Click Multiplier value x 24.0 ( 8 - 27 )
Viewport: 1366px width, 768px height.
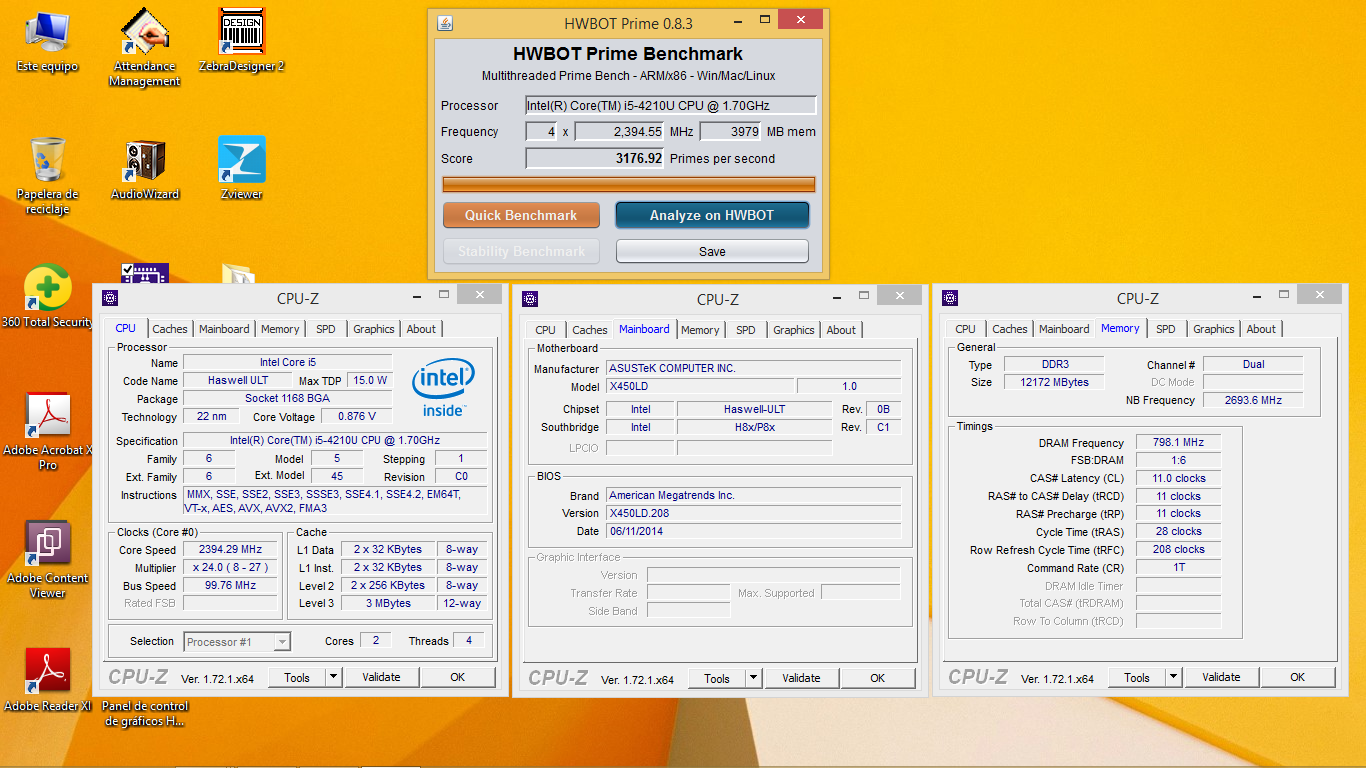230,568
